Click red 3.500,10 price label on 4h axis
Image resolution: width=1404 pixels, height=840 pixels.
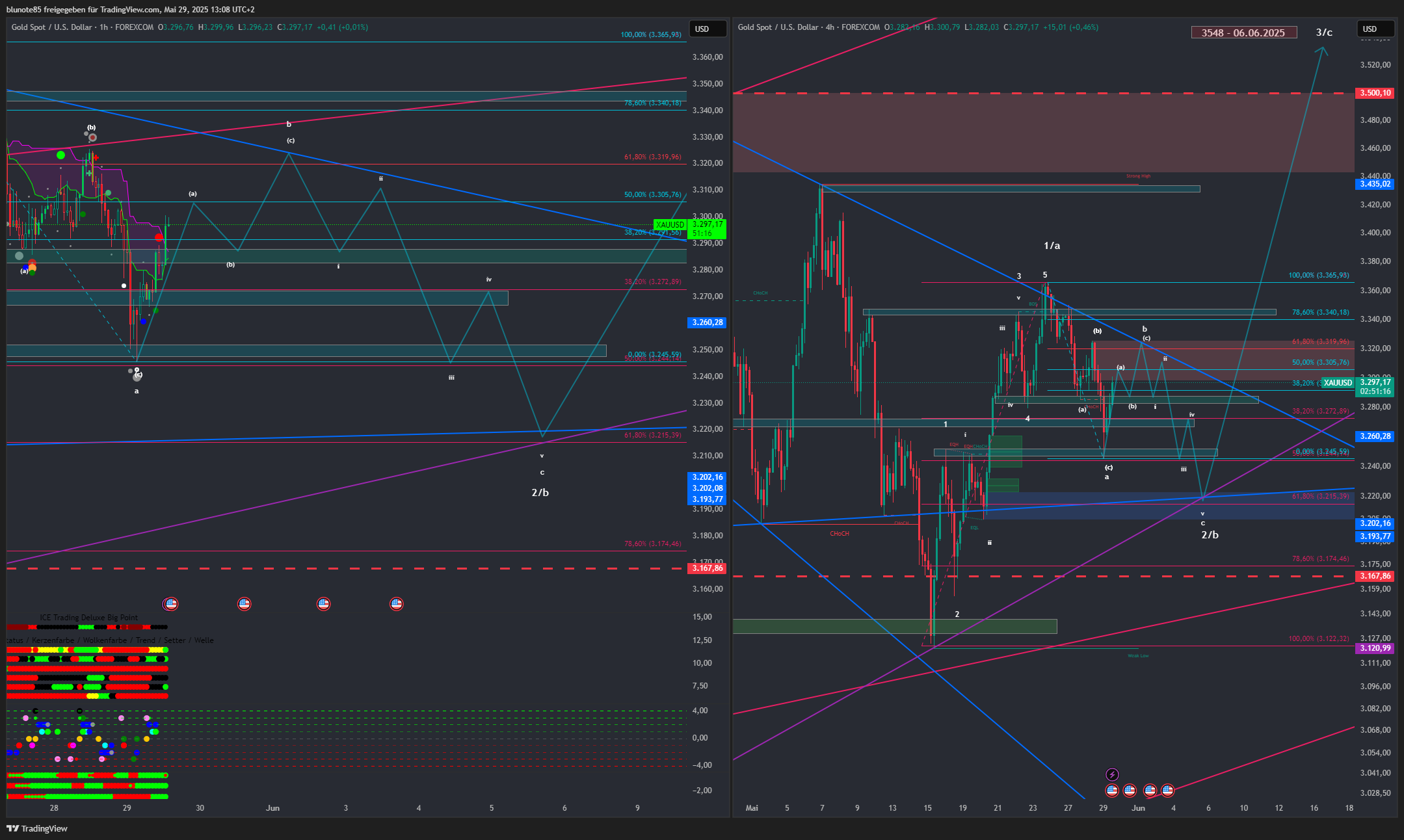coord(1375,93)
